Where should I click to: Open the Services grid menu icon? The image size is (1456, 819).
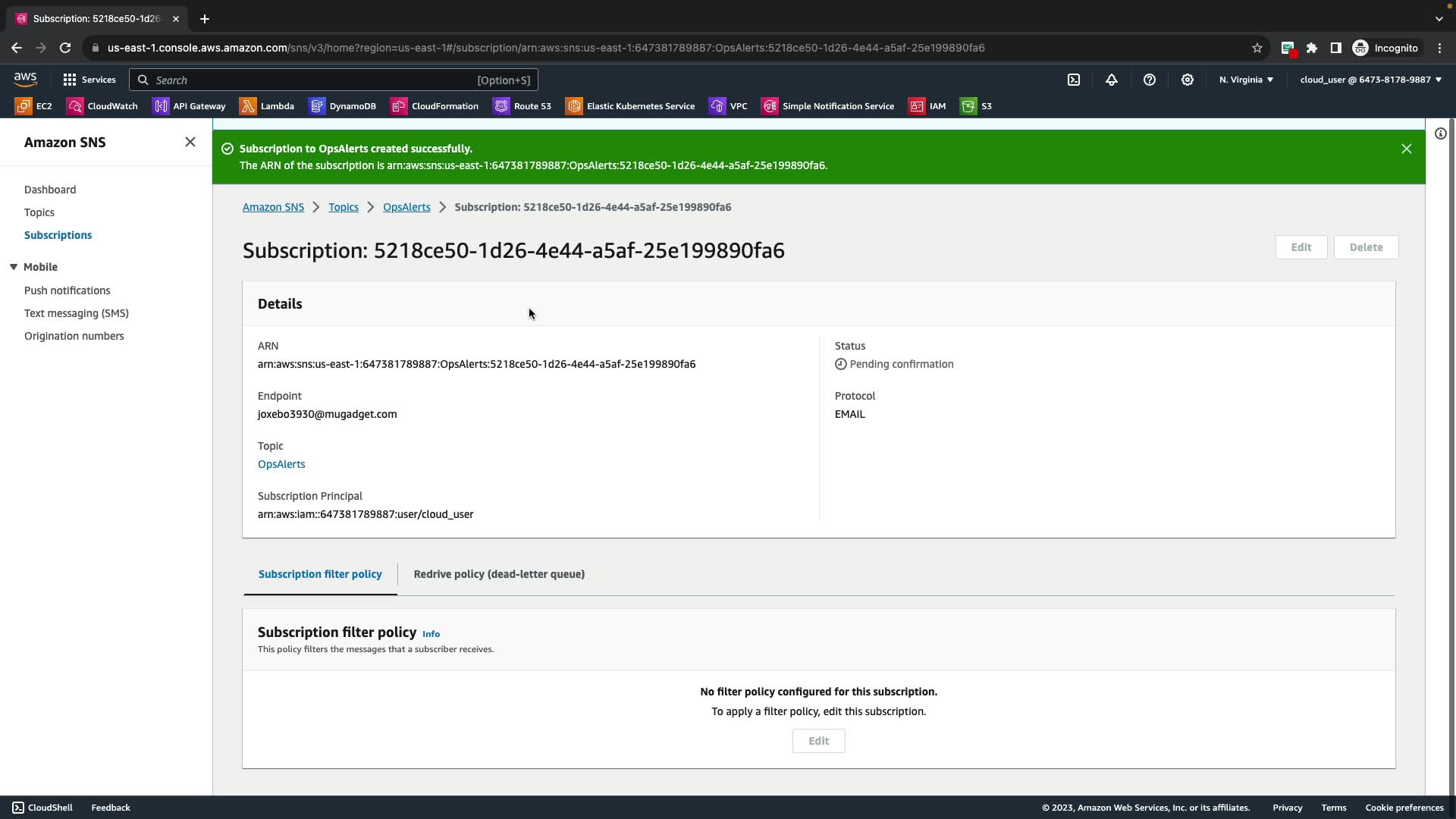coord(70,80)
